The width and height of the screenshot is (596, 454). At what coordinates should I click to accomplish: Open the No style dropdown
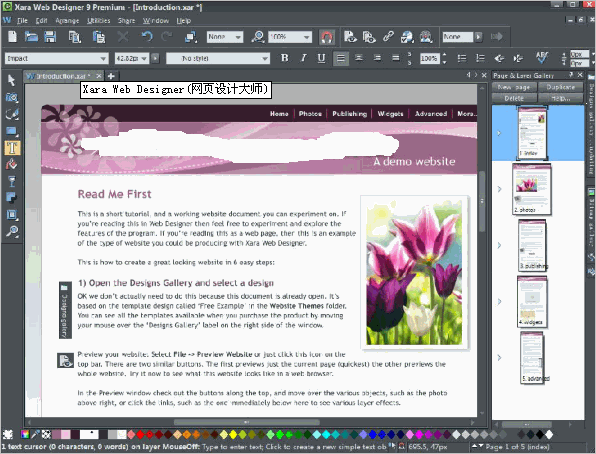click(x=265, y=59)
